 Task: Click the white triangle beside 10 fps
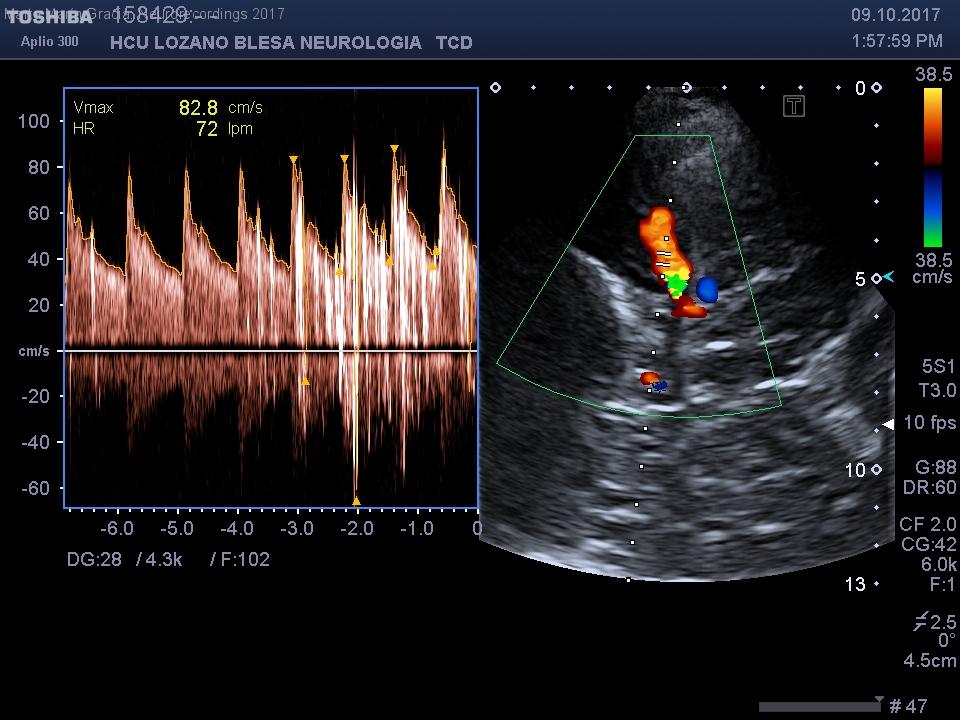click(x=888, y=424)
